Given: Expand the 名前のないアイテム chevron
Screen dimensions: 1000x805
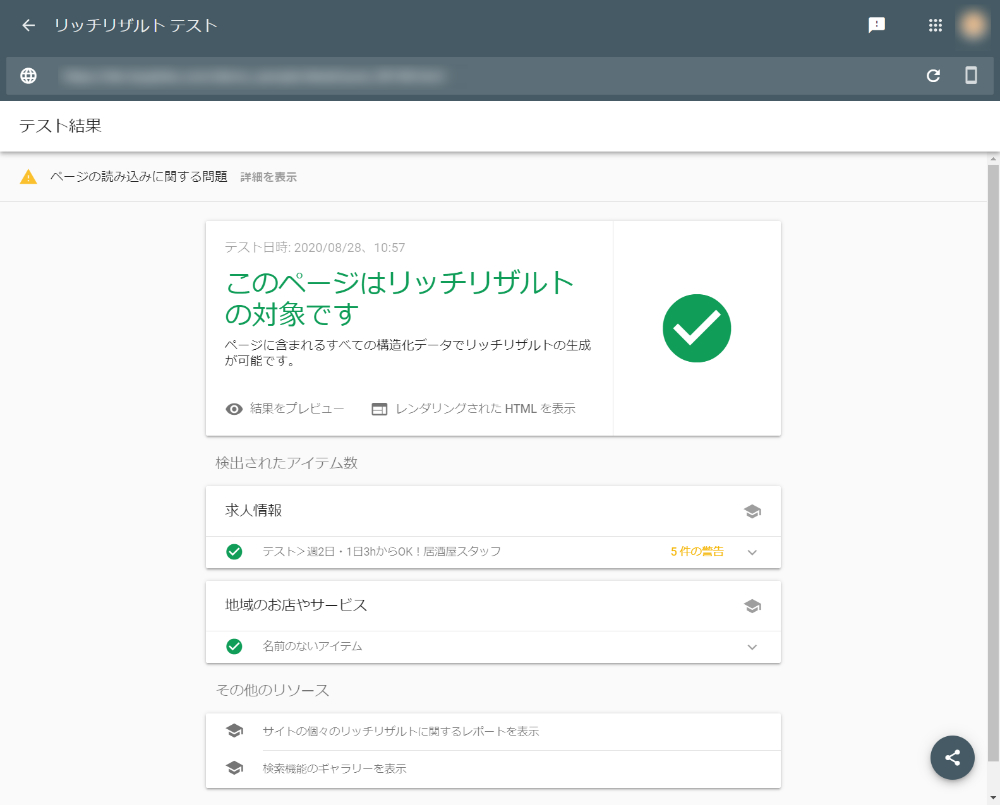Looking at the screenshot, I should 753,647.
